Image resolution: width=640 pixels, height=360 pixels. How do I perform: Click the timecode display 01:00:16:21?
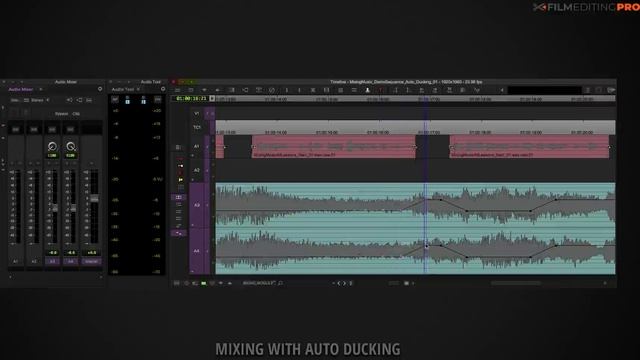(x=191, y=98)
